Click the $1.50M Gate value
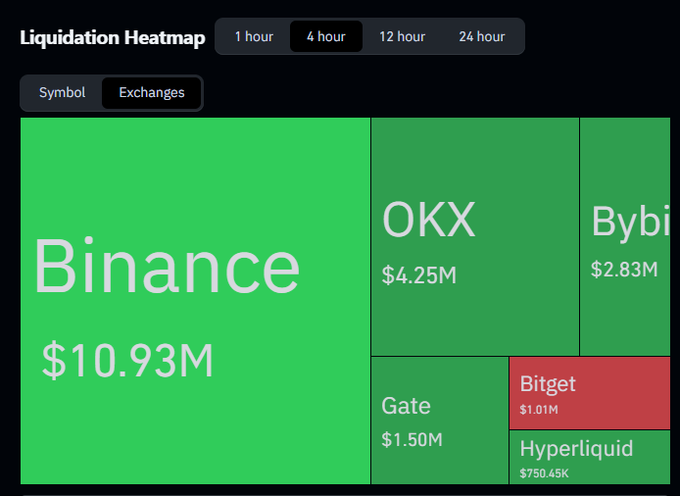The height and width of the screenshot is (496, 680). 412,440
